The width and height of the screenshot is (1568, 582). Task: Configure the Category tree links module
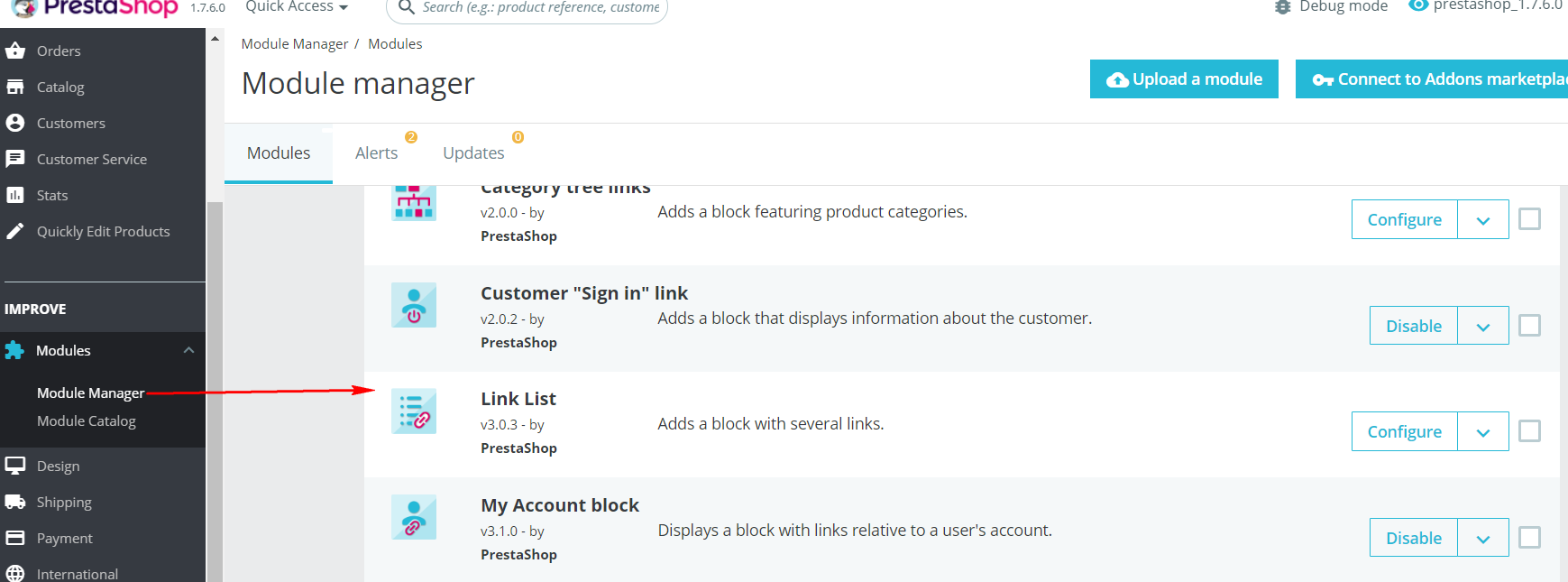[x=1404, y=219]
